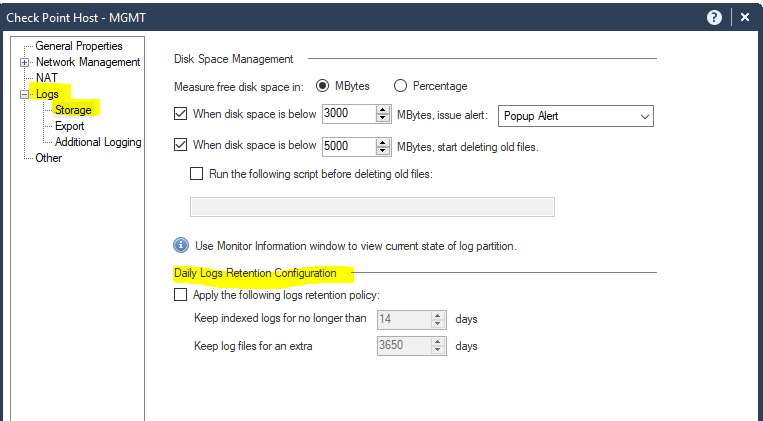
Task: Click the script path input field
Action: [x=372, y=207]
